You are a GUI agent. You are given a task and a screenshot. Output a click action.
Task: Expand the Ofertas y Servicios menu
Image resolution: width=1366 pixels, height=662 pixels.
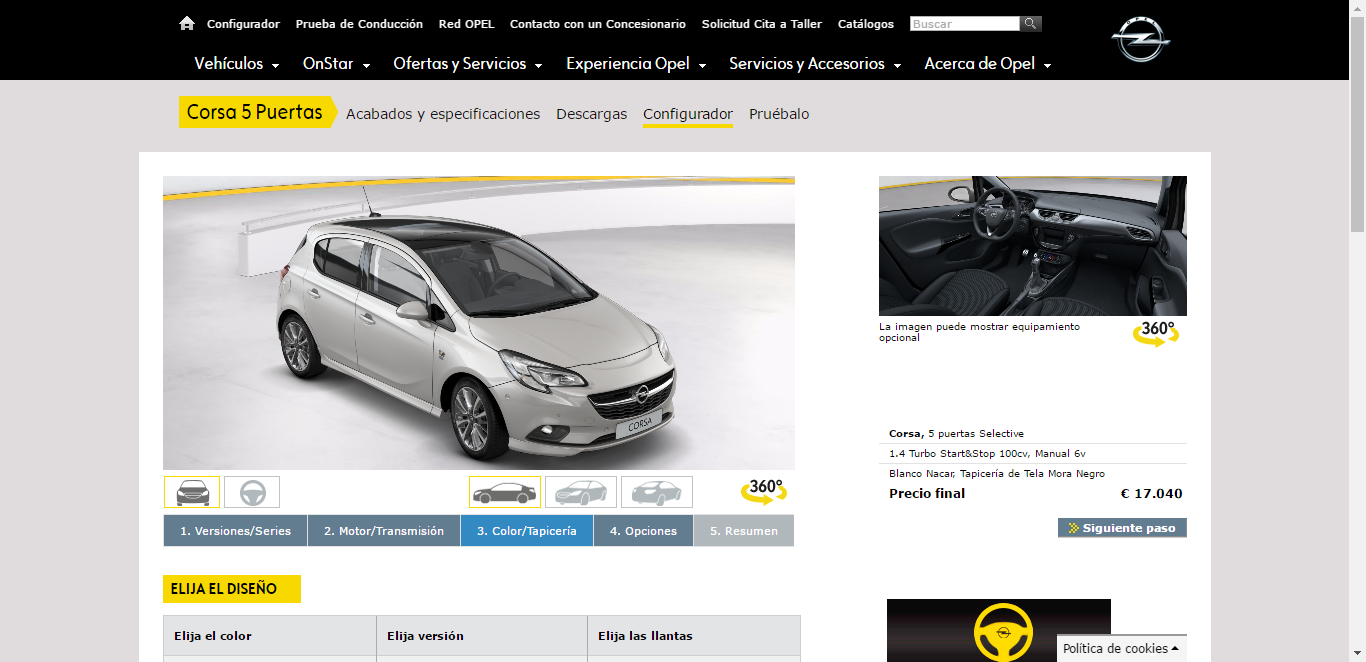467,64
